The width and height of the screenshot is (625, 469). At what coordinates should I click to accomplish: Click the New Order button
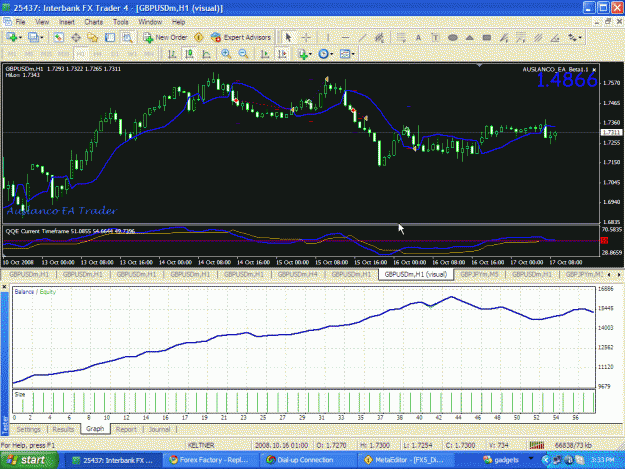click(x=165, y=37)
